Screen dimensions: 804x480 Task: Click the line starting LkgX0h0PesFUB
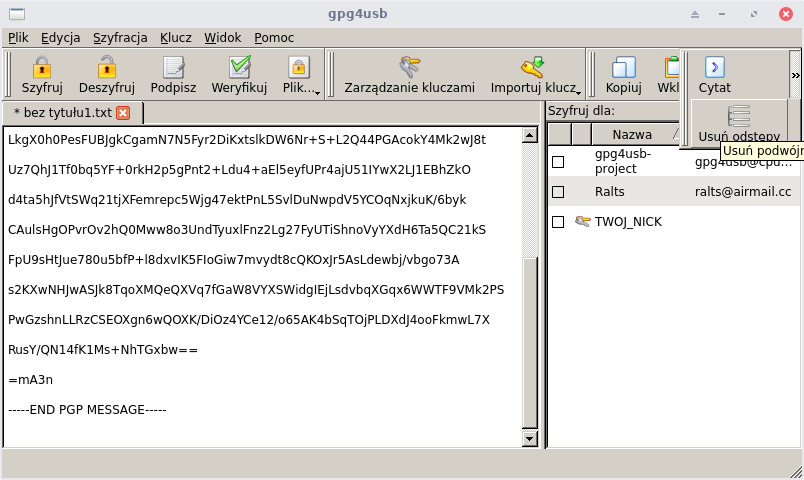(x=247, y=140)
